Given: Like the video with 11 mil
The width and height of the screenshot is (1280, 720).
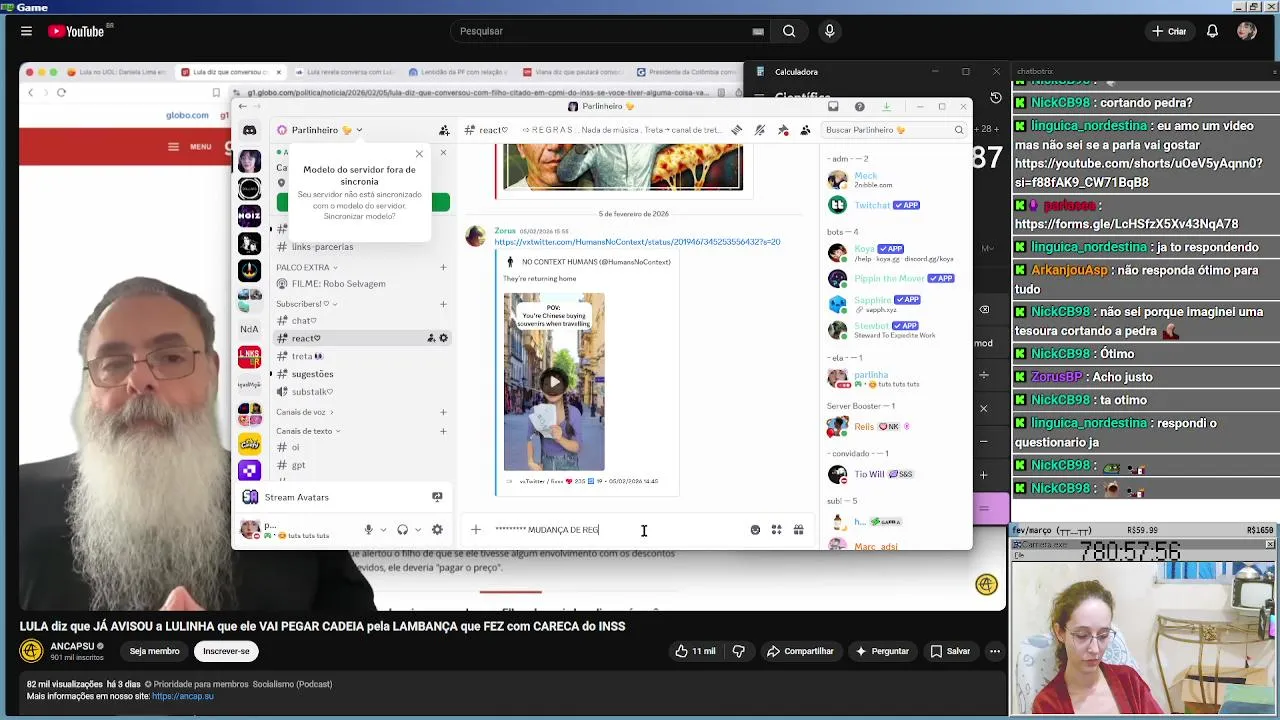Looking at the screenshot, I should point(695,651).
